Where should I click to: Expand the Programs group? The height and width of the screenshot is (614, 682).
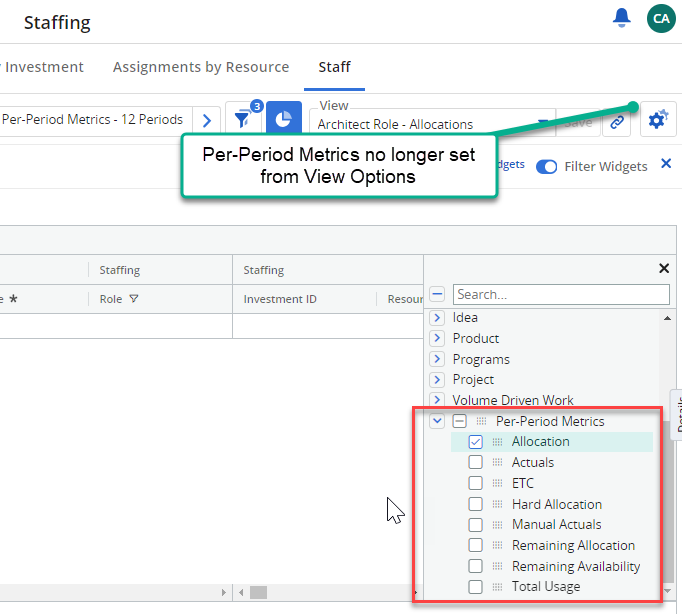coord(437,359)
